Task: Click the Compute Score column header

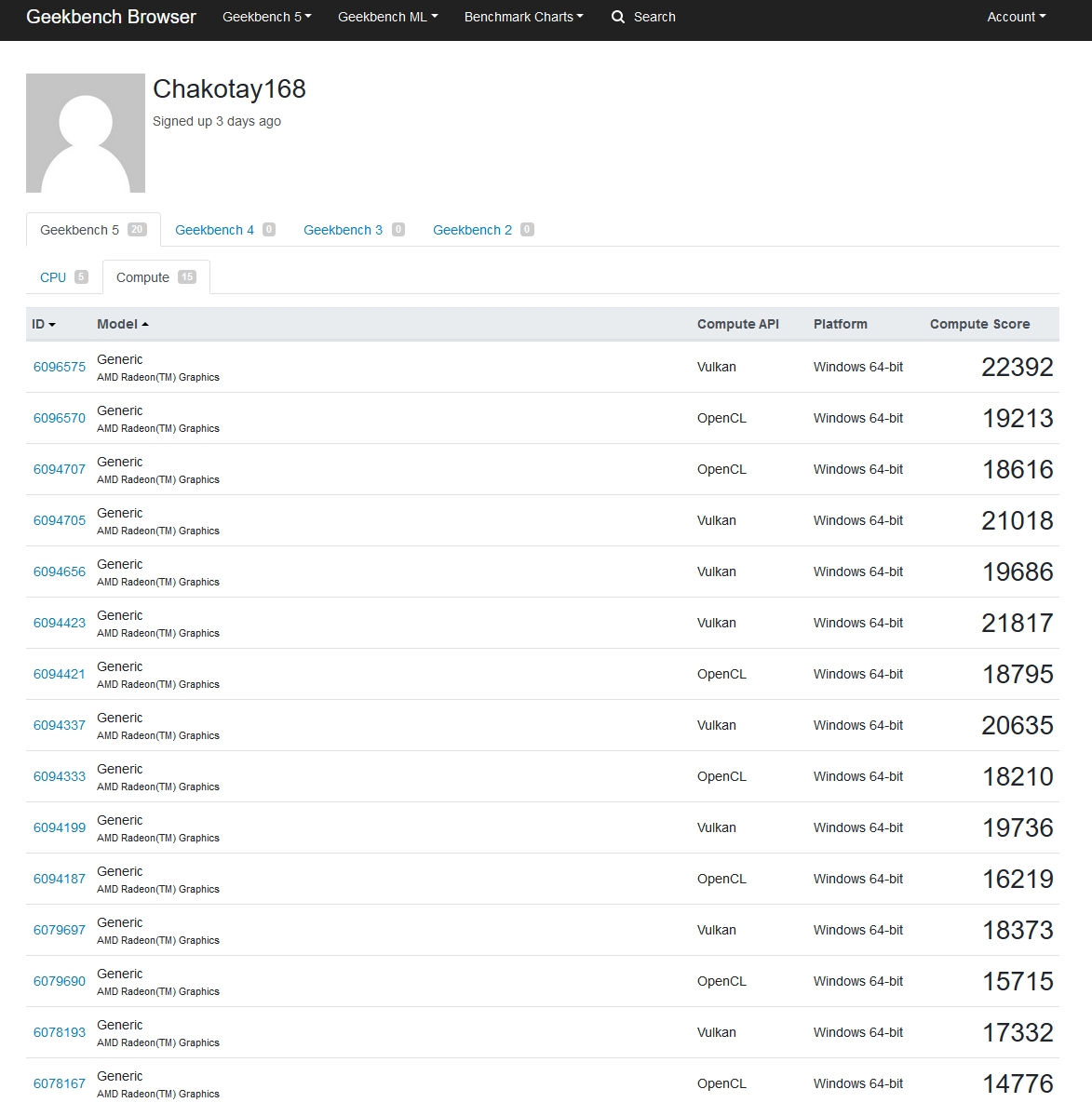Action: (x=979, y=325)
